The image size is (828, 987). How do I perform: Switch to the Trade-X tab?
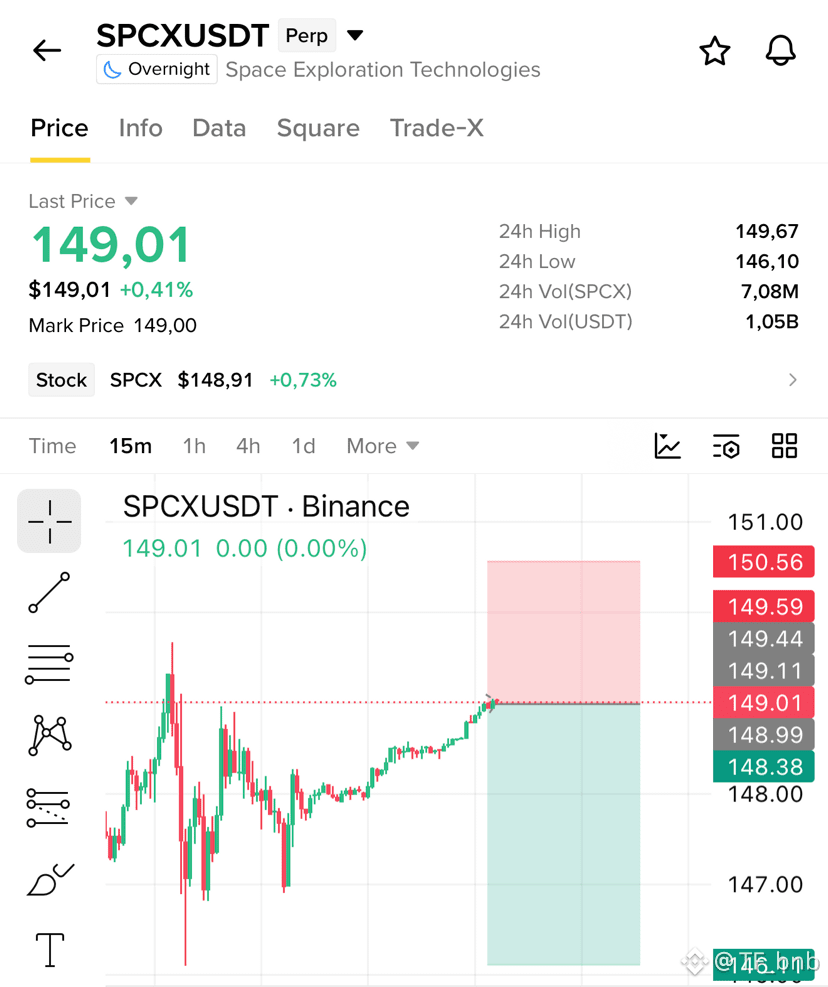pos(436,128)
